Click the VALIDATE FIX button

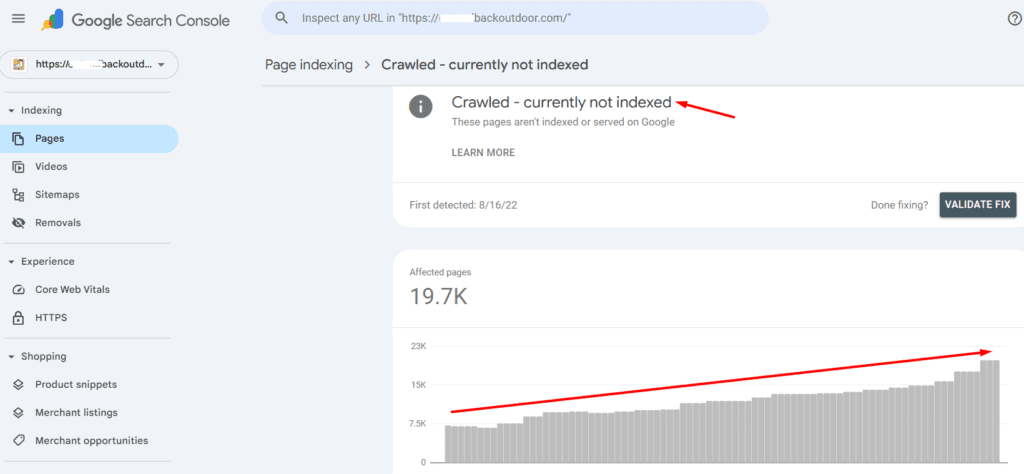pos(977,205)
